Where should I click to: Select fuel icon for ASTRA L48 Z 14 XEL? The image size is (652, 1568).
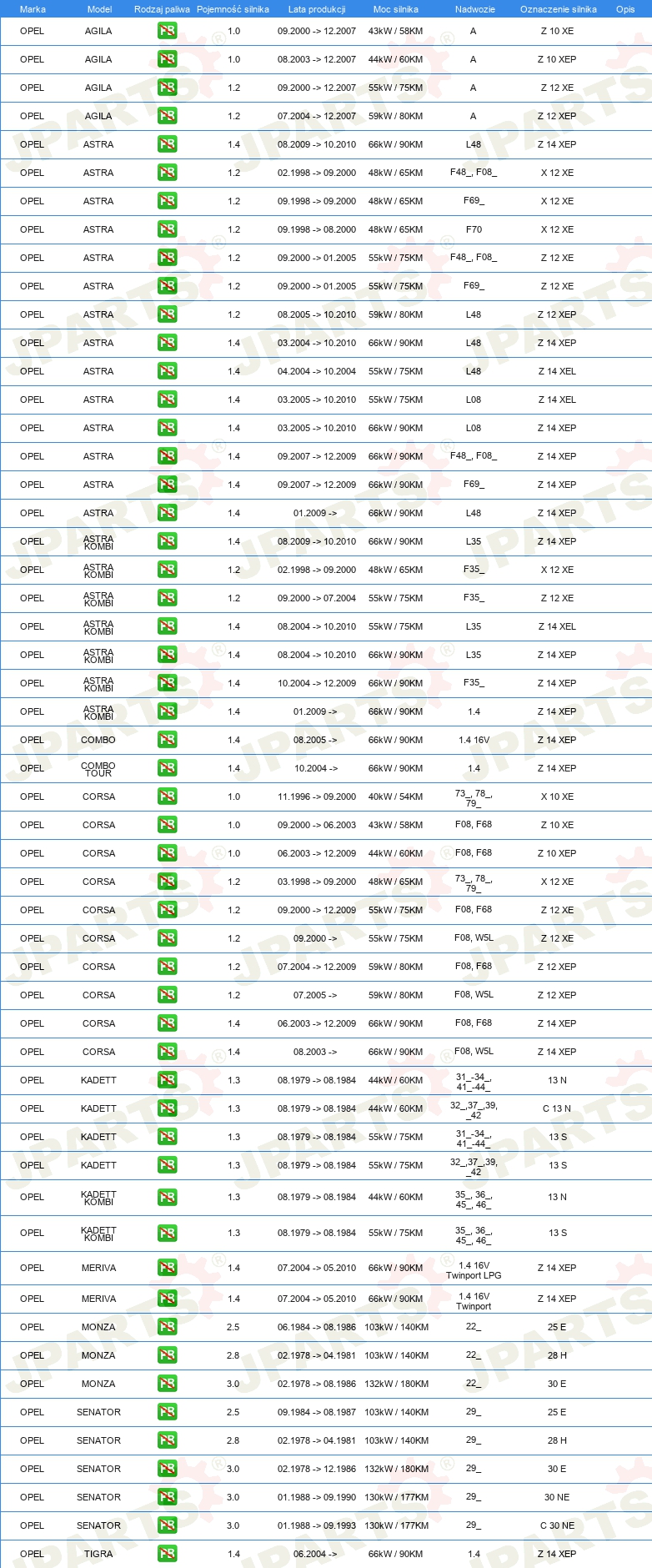click(x=167, y=371)
